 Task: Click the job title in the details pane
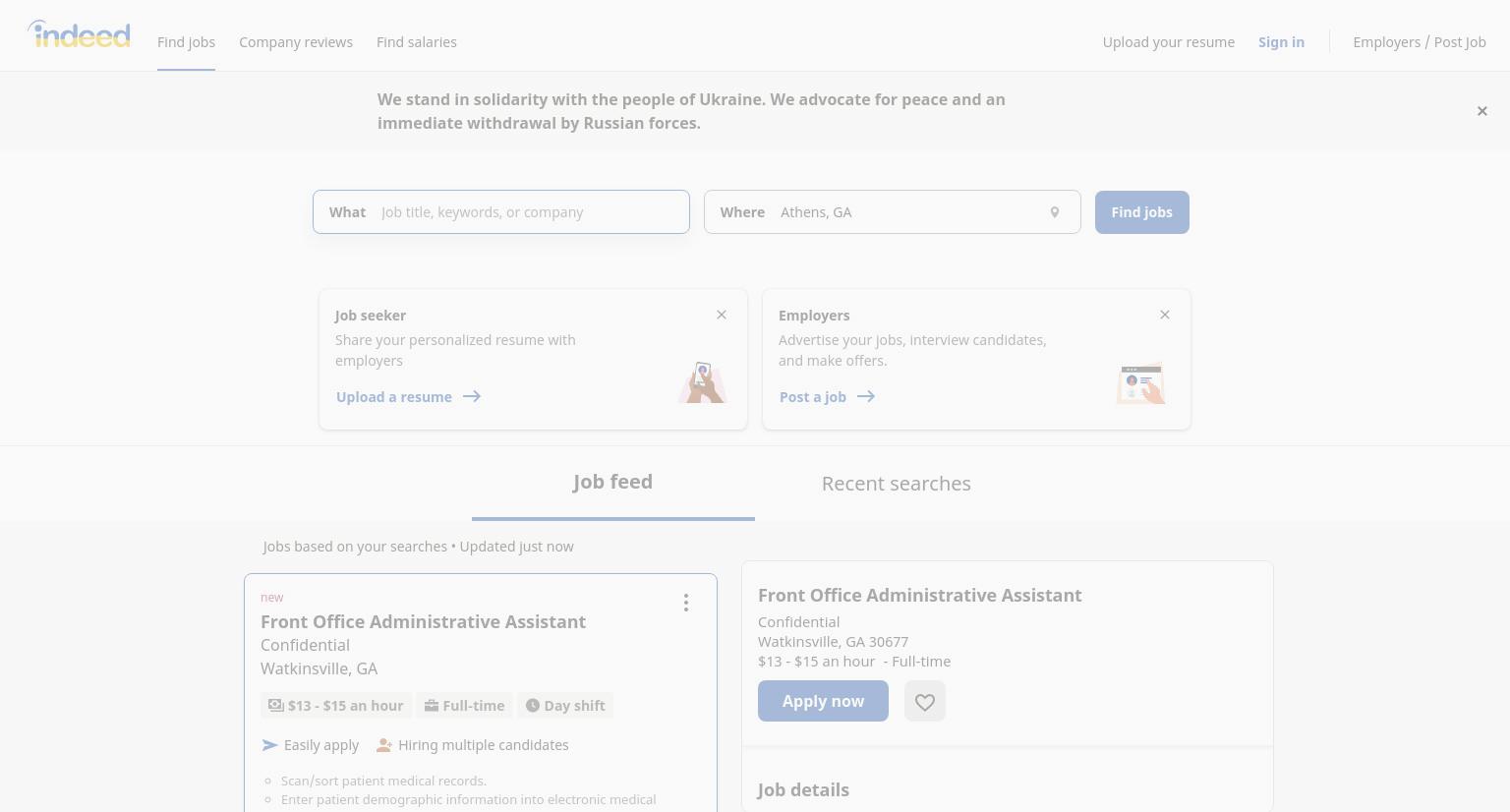(920, 596)
